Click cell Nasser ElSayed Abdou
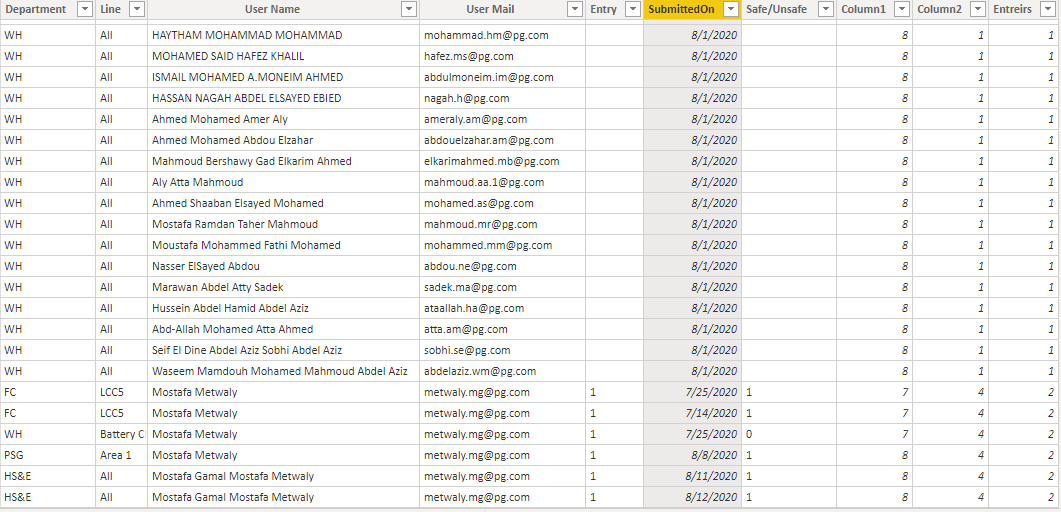 point(284,266)
